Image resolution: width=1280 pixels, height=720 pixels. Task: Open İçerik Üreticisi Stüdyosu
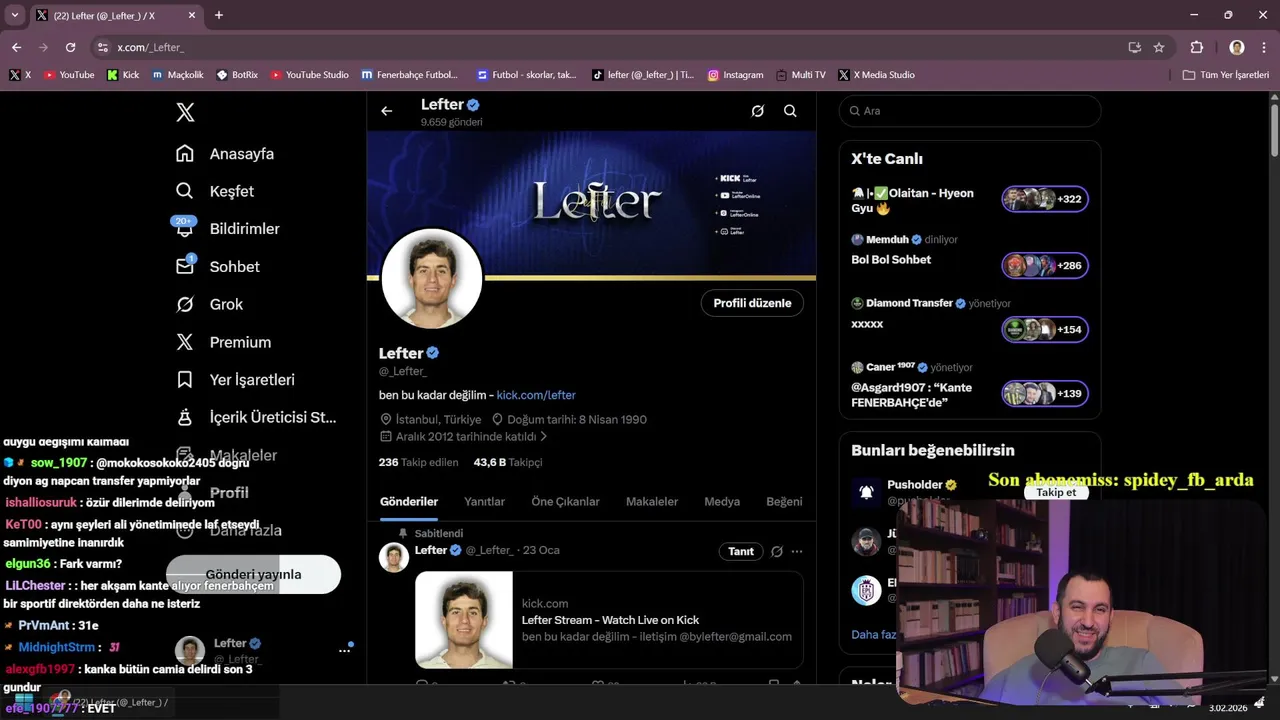click(256, 417)
